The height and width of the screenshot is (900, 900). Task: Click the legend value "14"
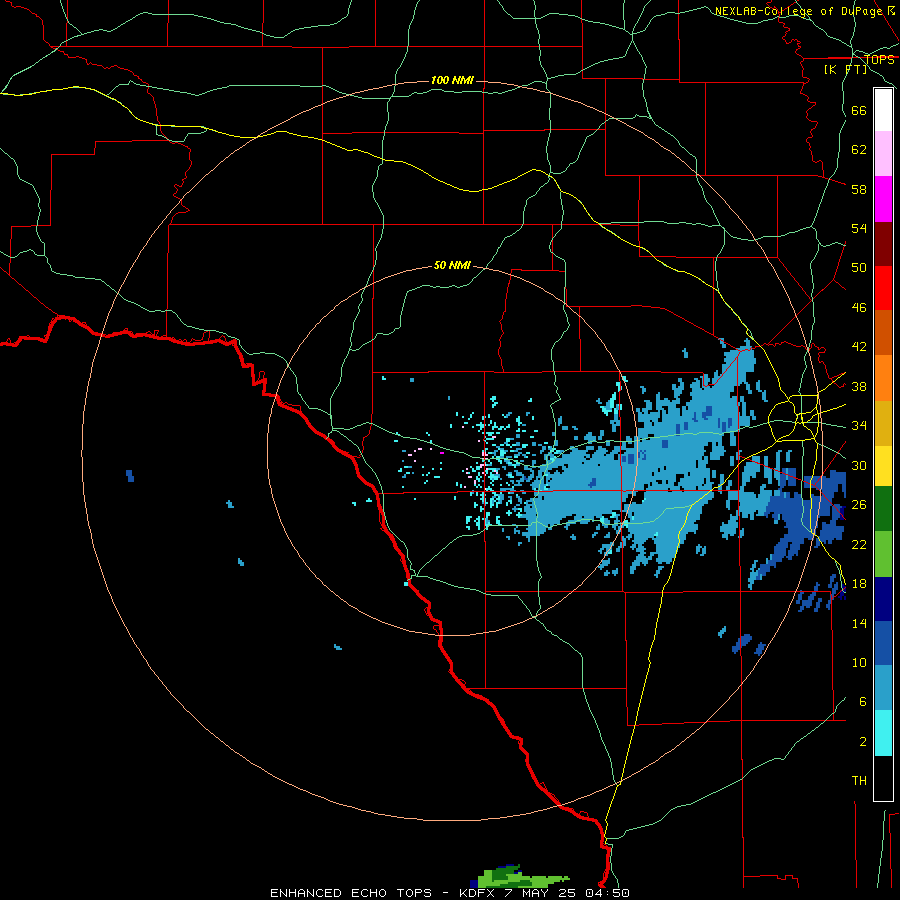(859, 623)
